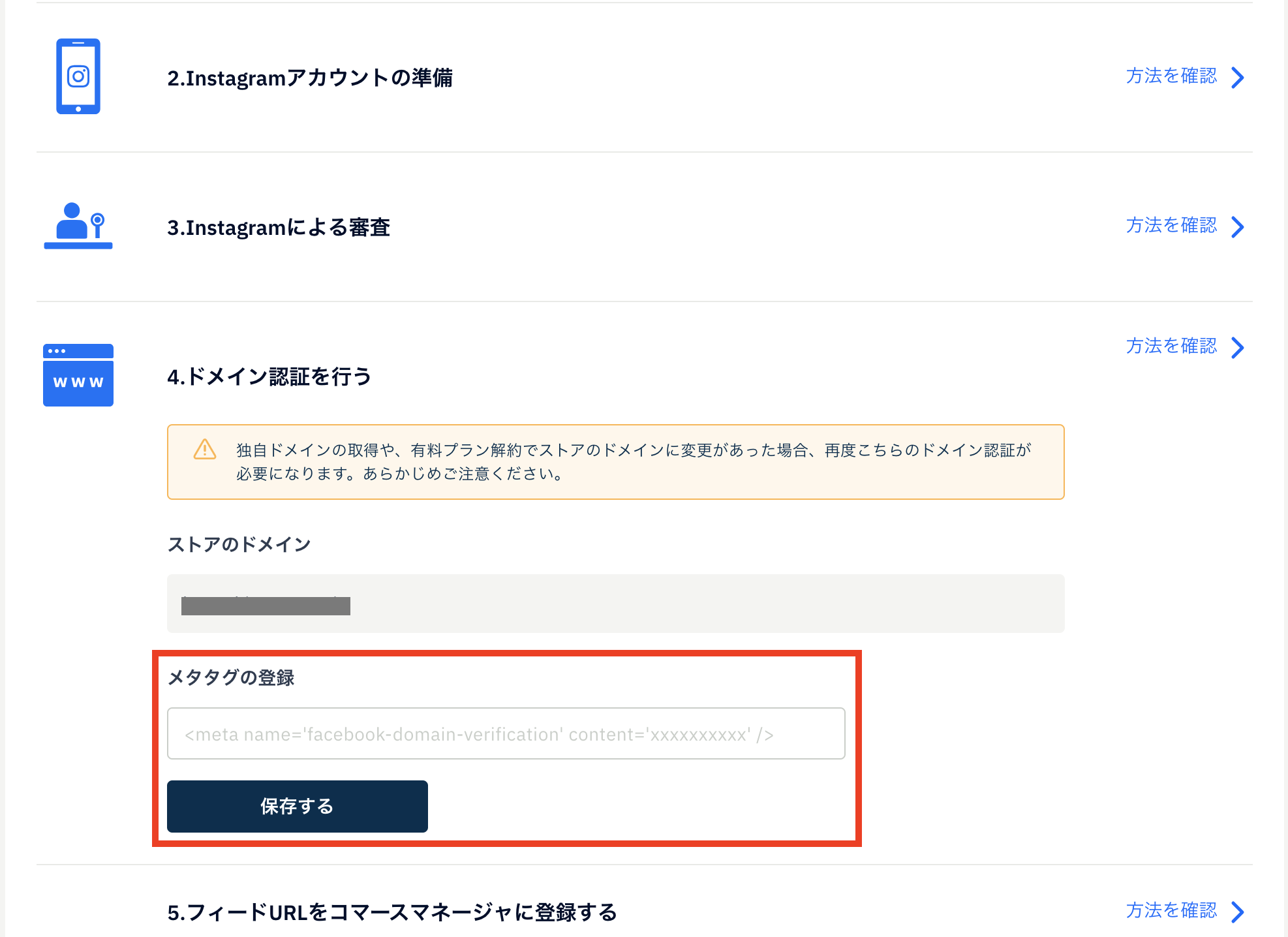Screen dimensions: 1288x937
Task: Open 方法を確認 link for Instagramによる審査
Action: [x=1171, y=226]
